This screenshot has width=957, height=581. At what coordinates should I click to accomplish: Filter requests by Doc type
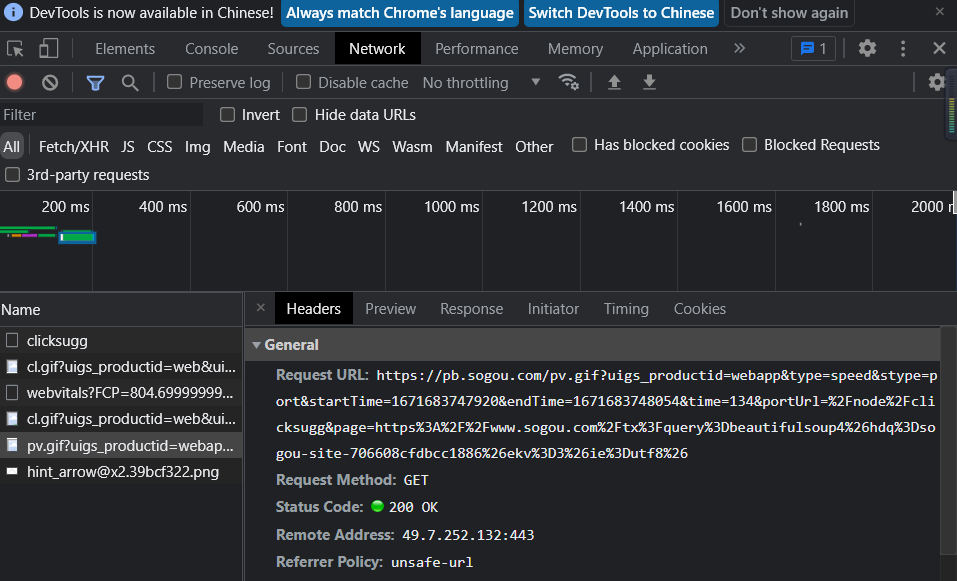point(333,146)
